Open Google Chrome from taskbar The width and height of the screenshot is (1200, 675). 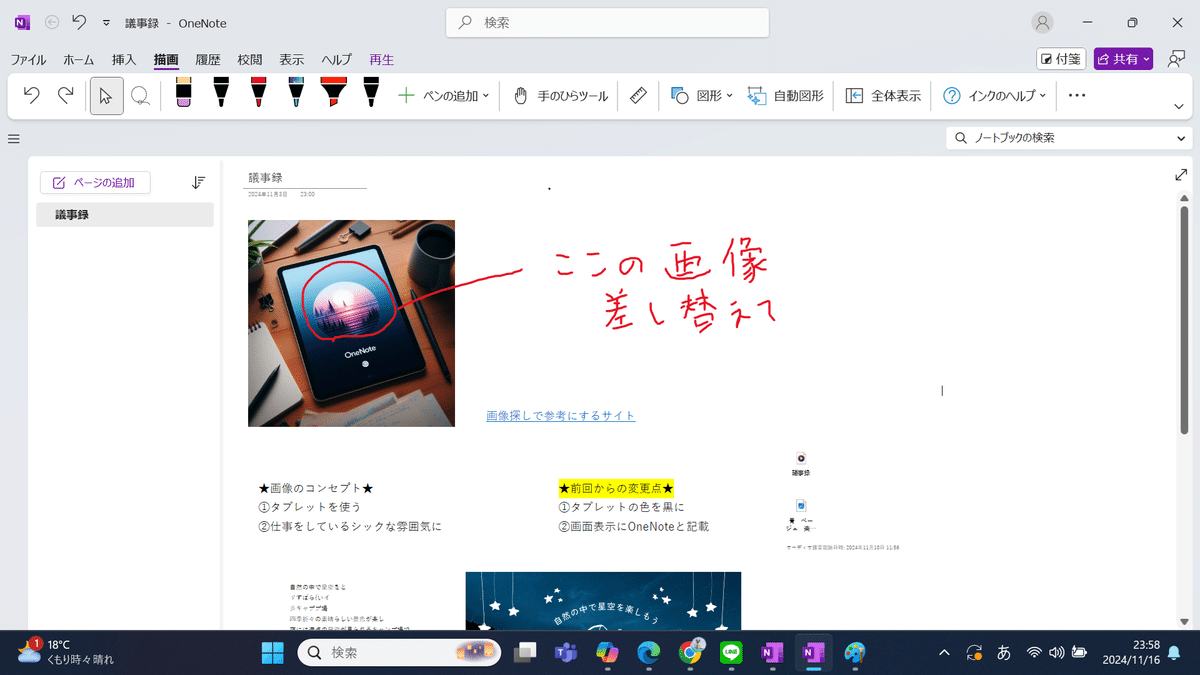coord(690,652)
